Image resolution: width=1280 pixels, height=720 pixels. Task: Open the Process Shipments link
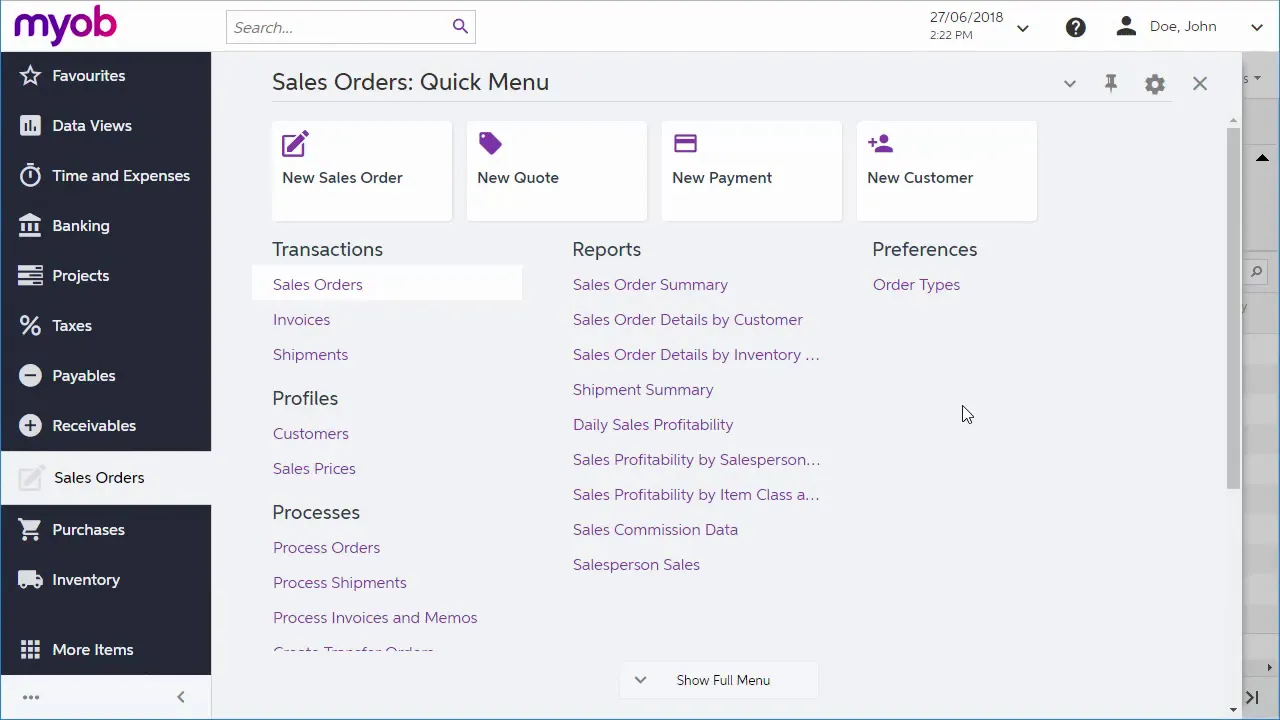pyautogui.click(x=340, y=583)
